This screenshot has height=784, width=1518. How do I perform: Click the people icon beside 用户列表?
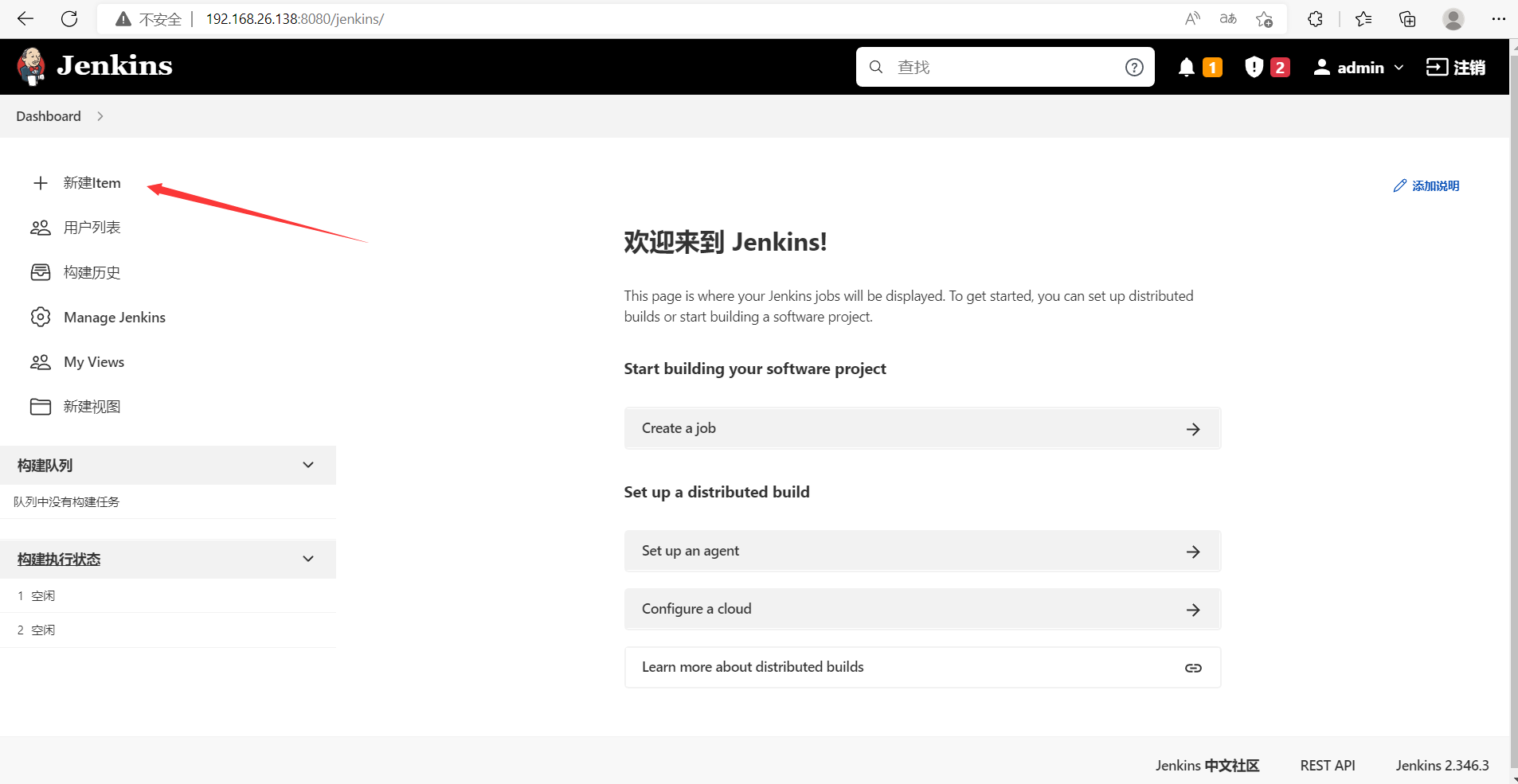pos(41,228)
